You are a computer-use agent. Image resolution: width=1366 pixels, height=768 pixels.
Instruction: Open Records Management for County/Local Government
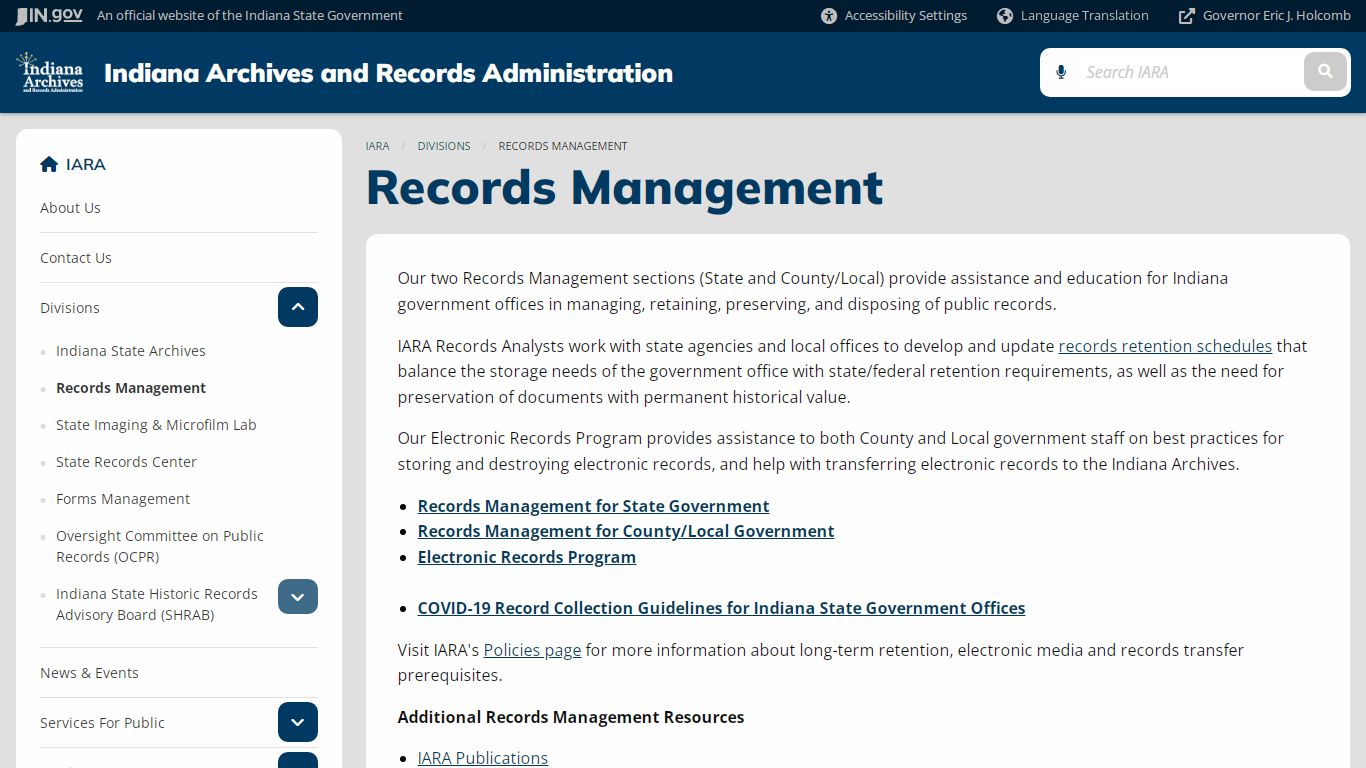pyautogui.click(x=626, y=531)
